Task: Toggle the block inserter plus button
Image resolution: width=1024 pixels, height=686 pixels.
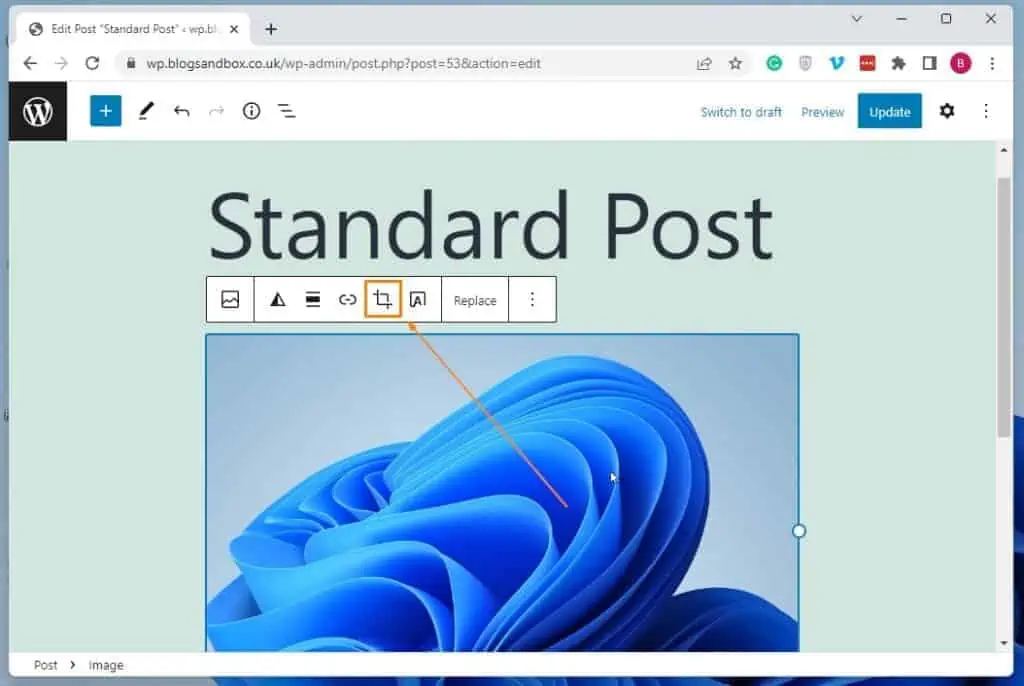Action: [106, 111]
